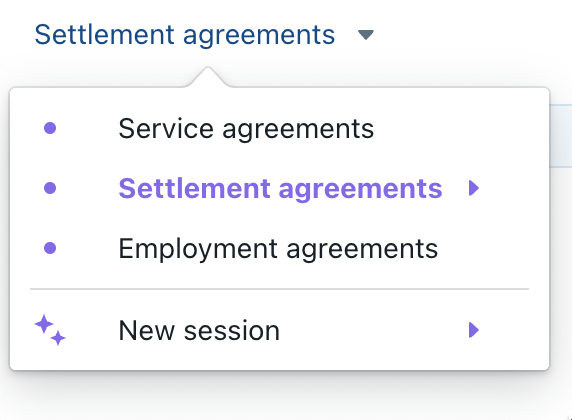Screen dimensions: 572x420
Task: Expand the Settlement agreements submenu arrow
Action: pyautogui.click(x=474, y=188)
